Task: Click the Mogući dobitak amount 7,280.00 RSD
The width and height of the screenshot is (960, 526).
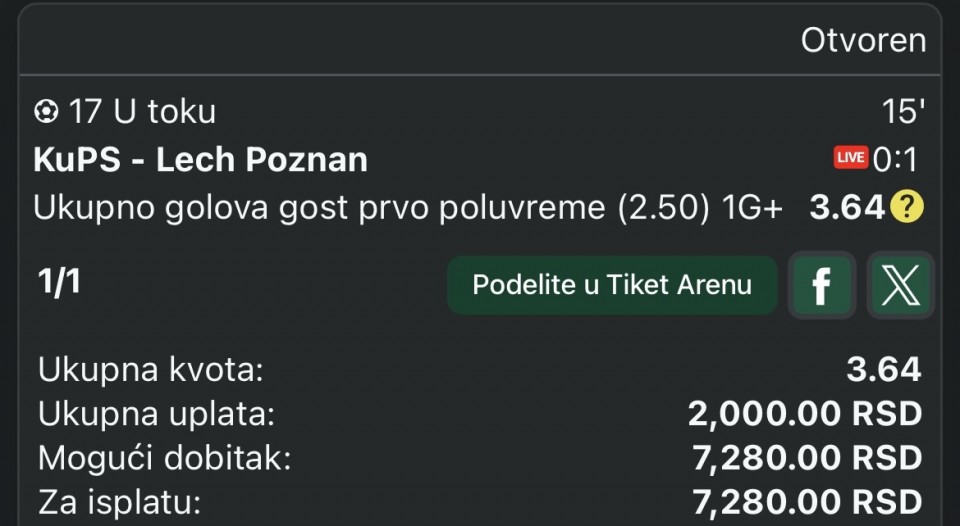Action: click(x=806, y=458)
